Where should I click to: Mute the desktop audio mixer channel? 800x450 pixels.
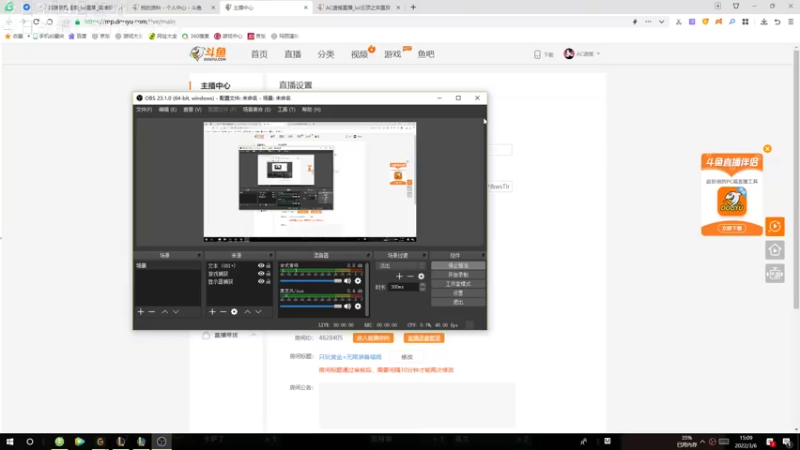click(347, 281)
